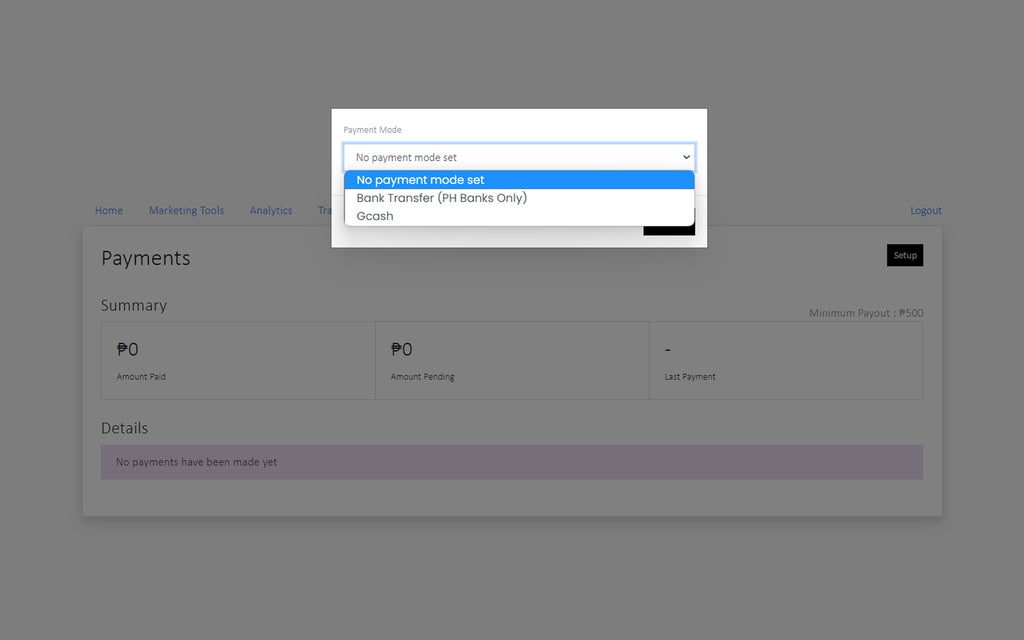Image resolution: width=1024 pixels, height=640 pixels.
Task: Go to Marketing Tools in the nav bar
Action: click(x=186, y=210)
